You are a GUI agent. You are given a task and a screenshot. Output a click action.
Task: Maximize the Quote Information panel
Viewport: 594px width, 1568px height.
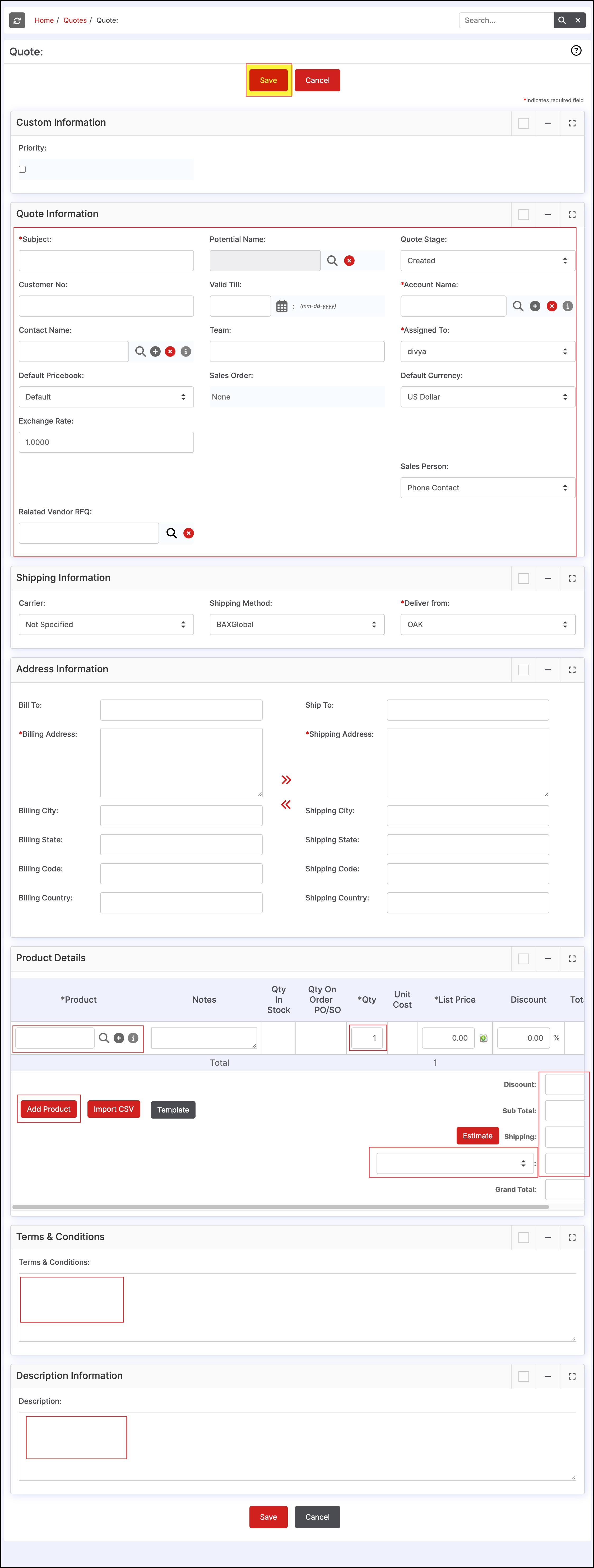pos(572,214)
